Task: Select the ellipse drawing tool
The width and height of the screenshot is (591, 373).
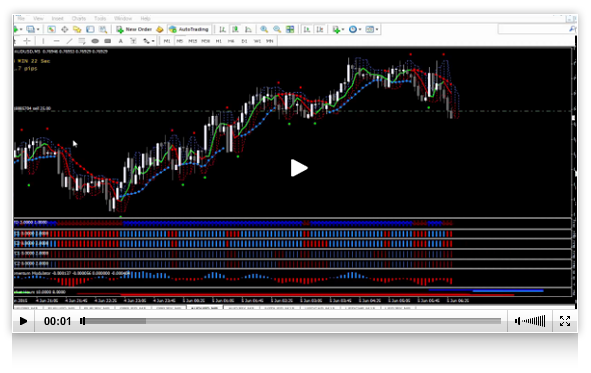Action: 95,41
